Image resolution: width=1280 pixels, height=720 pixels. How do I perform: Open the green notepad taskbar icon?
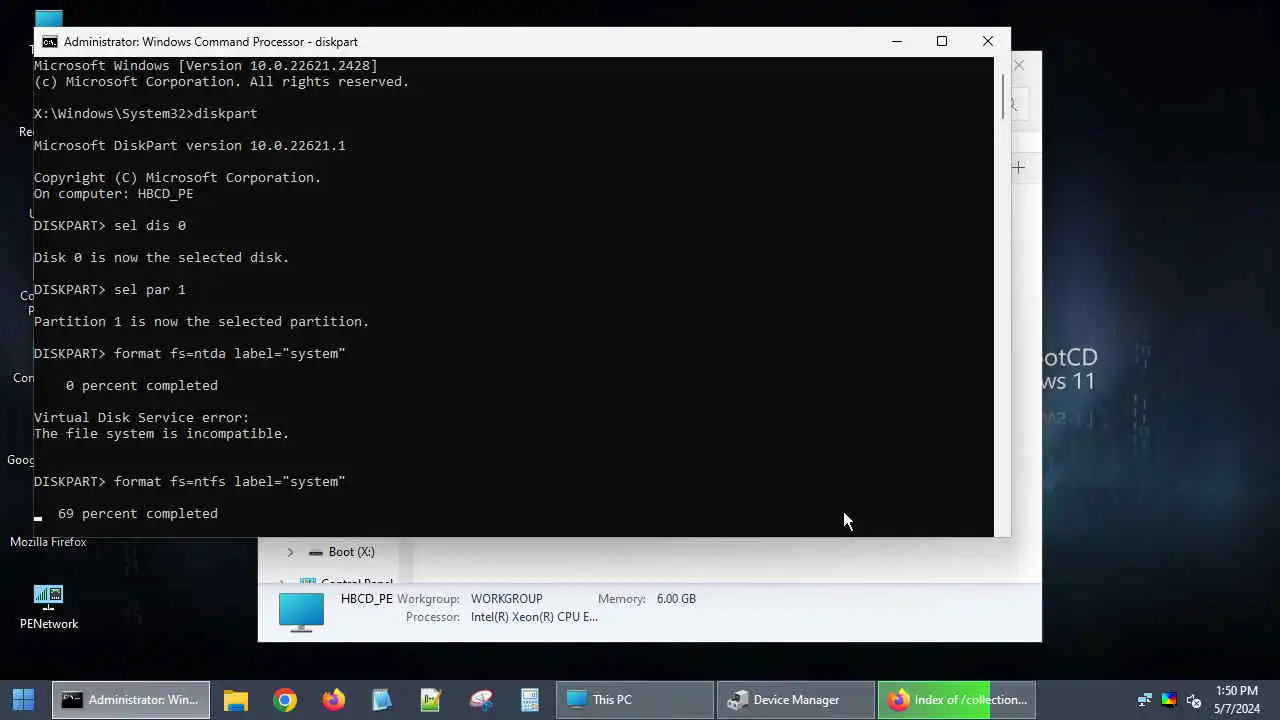click(x=431, y=699)
